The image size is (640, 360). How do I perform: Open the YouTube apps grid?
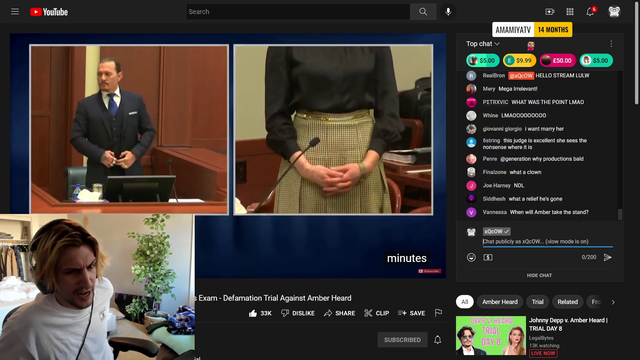[x=570, y=12]
